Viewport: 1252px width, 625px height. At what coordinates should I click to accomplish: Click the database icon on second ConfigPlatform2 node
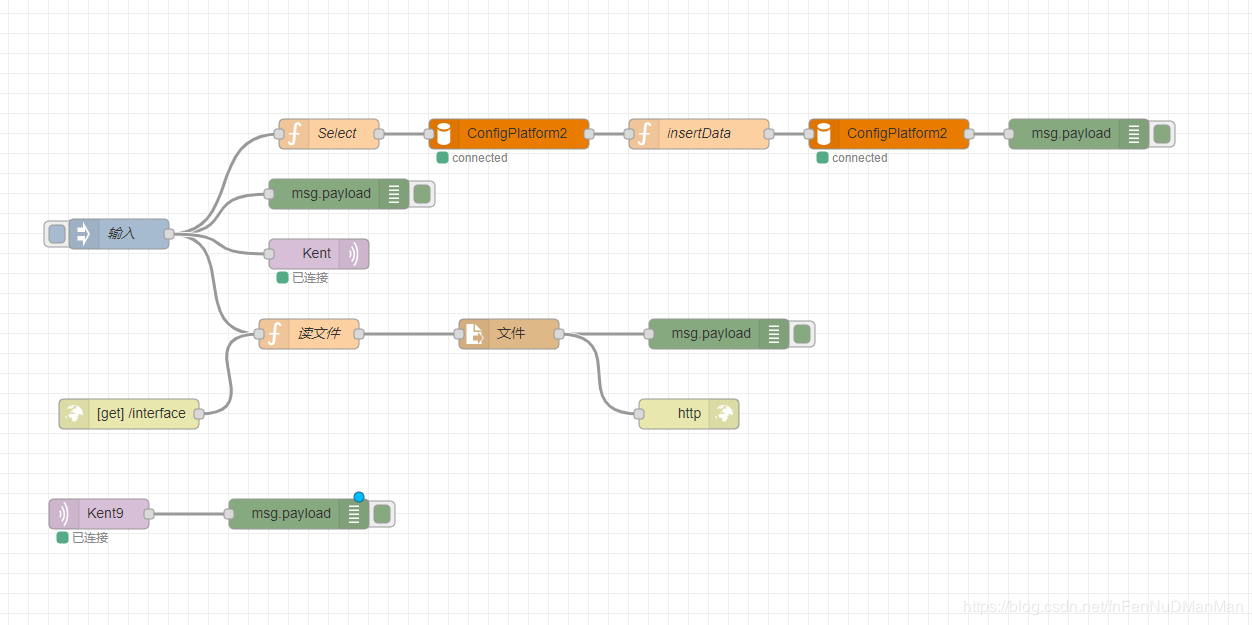[x=823, y=133]
